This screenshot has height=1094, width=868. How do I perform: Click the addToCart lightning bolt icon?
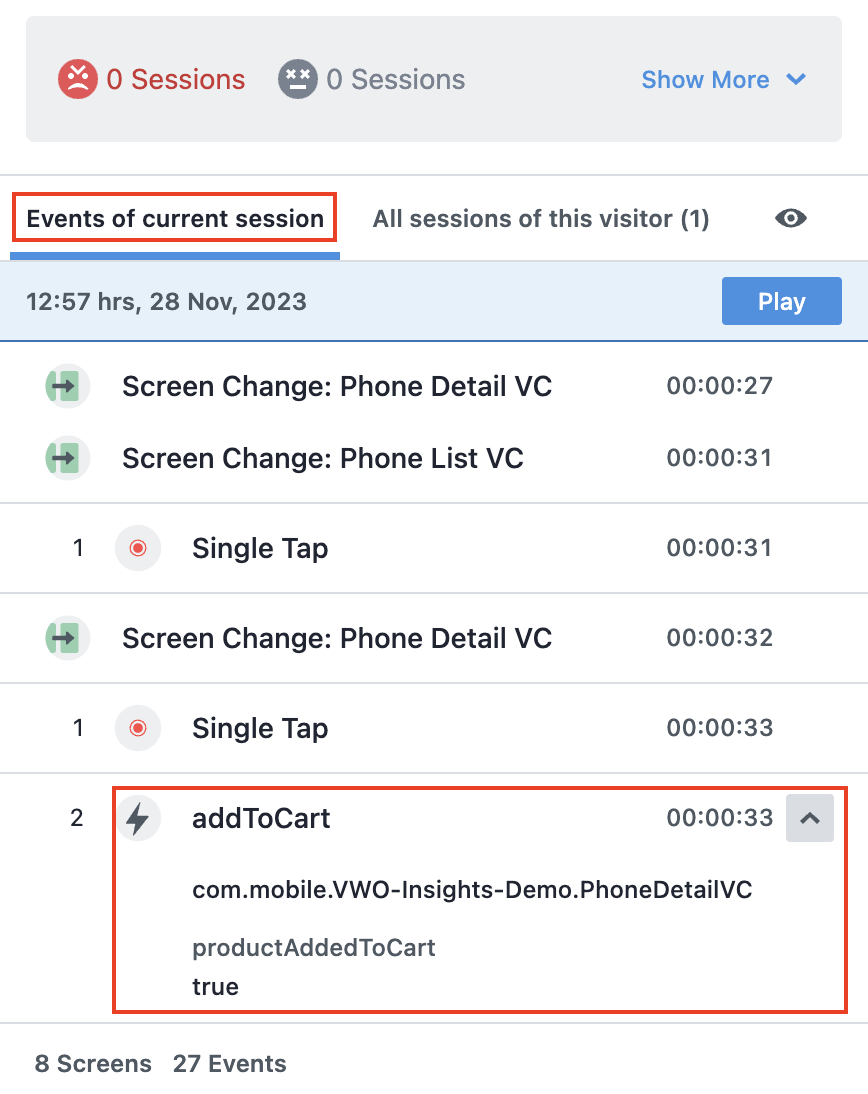point(138,818)
